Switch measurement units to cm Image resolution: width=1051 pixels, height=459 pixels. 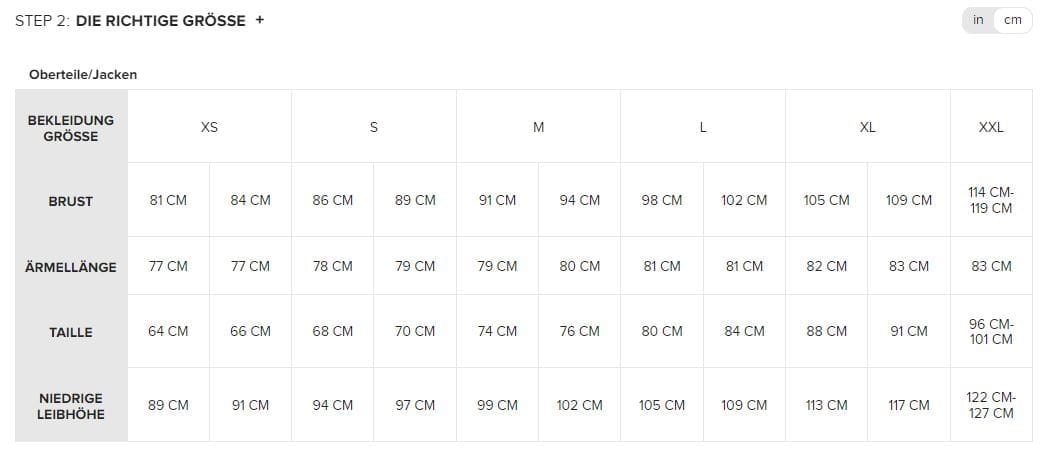1013,20
